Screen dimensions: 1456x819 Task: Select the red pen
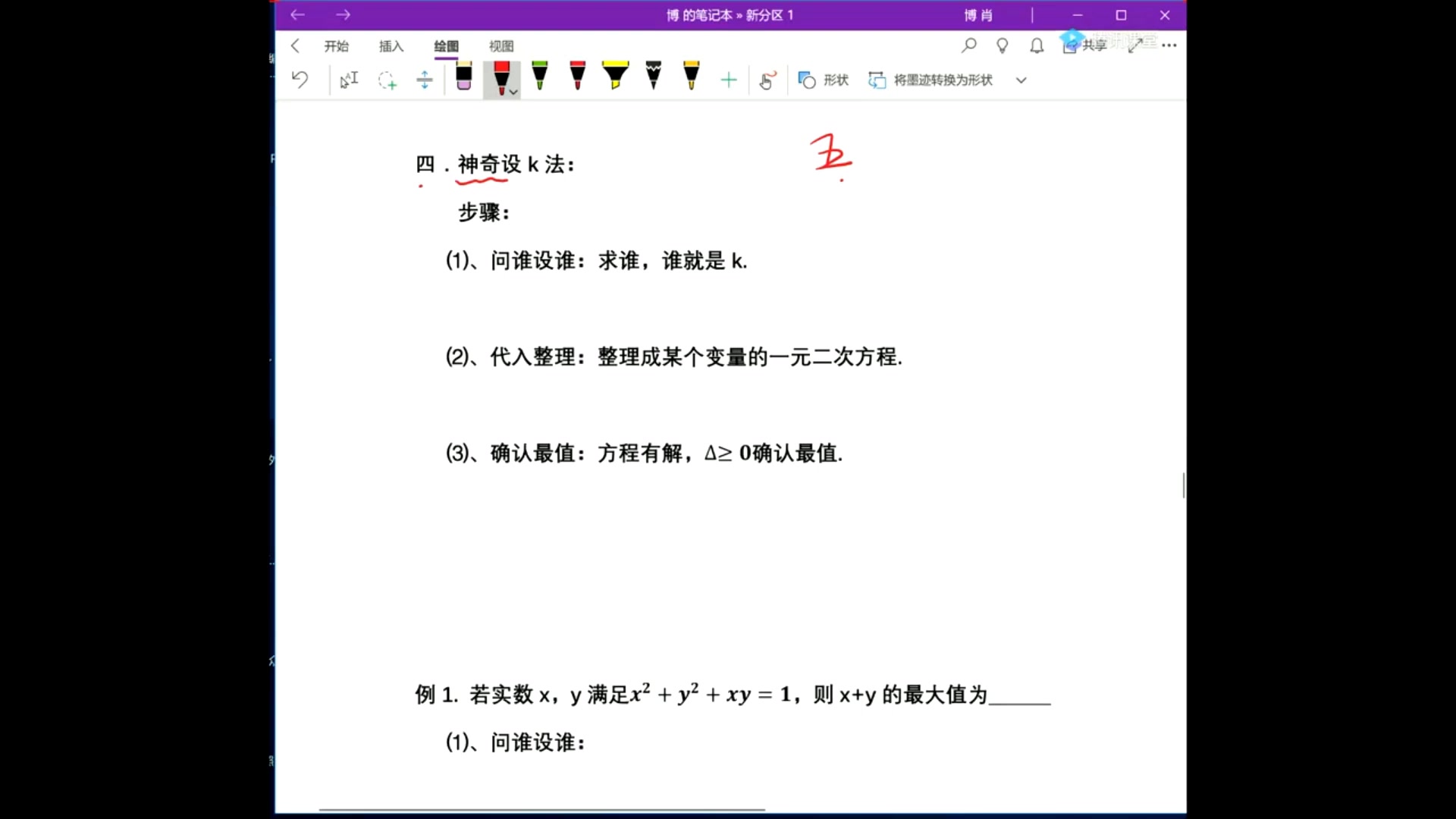500,78
